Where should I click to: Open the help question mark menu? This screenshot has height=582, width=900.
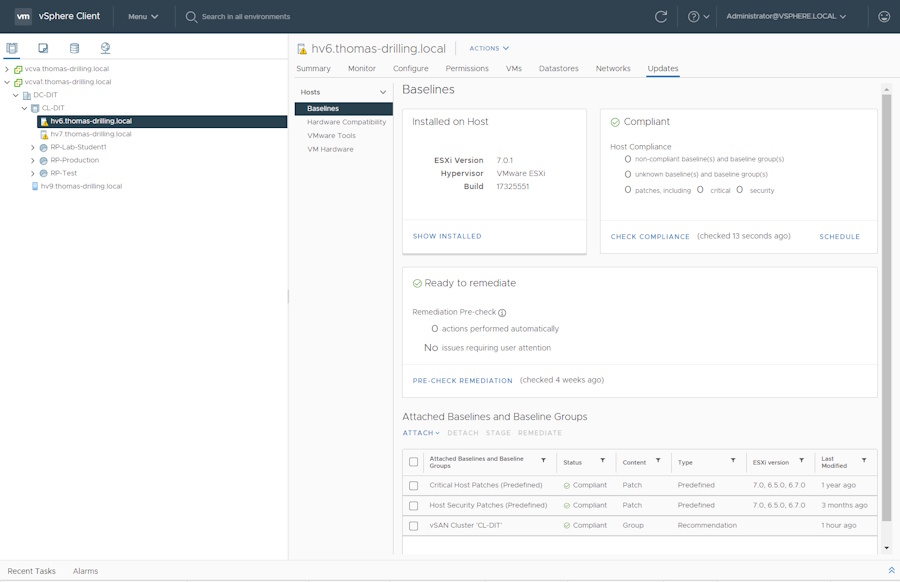point(698,17)
